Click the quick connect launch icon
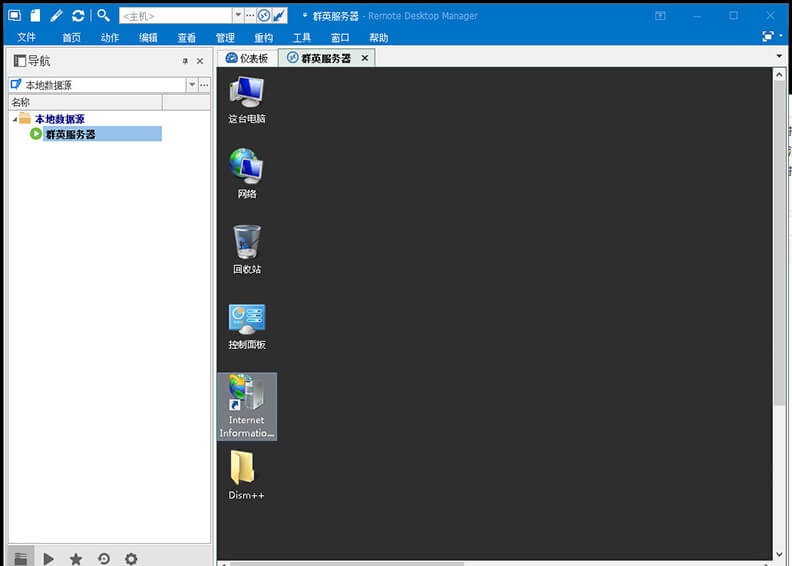792x566 pixels. tap(279, 16)
